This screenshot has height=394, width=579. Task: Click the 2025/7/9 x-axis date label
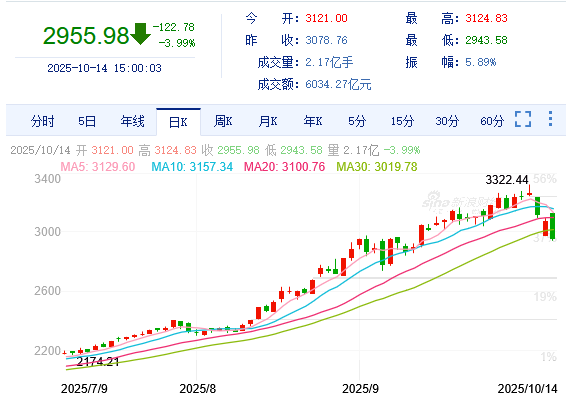pyautogui.click(x=84, y=388)
